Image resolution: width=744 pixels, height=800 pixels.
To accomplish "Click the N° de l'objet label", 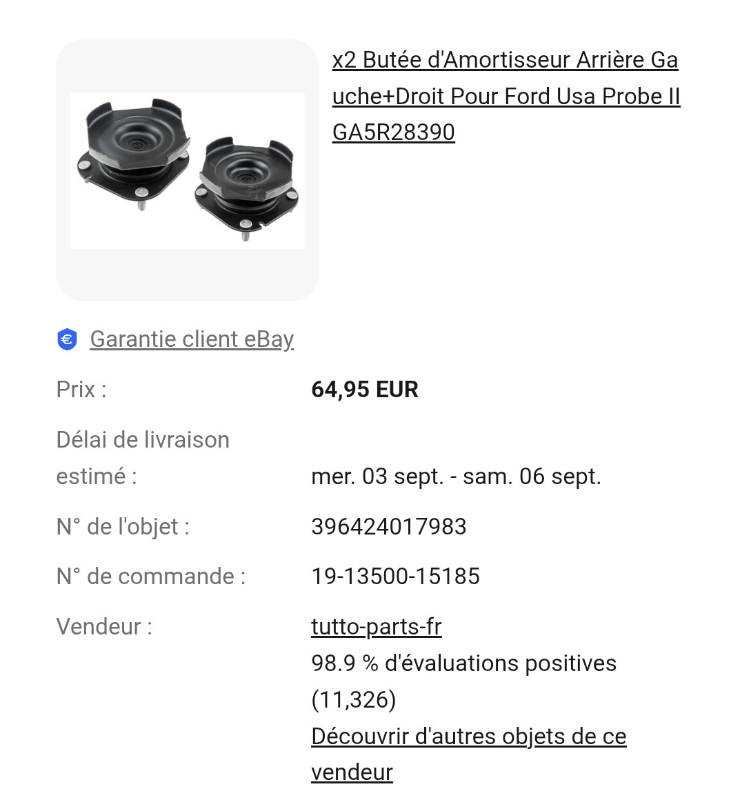I will click(122, 527).
